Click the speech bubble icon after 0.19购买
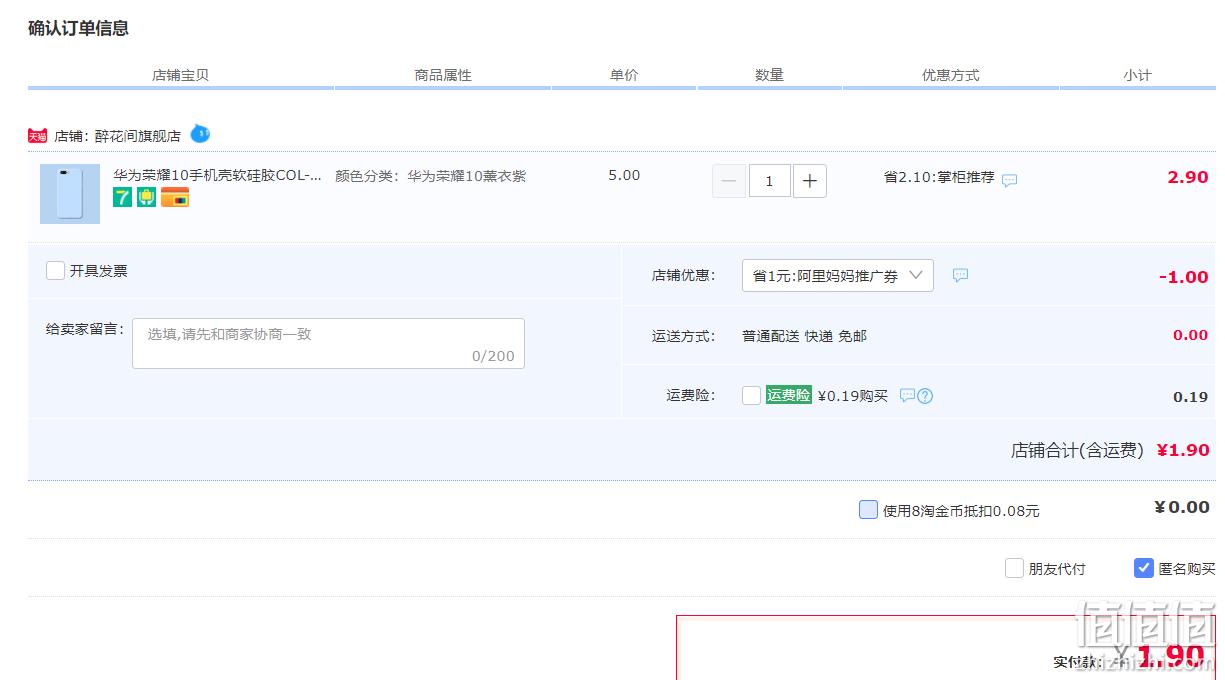The height and width of the screenshot is (680, 1225). pyautogui.click(x=907, y=395)
